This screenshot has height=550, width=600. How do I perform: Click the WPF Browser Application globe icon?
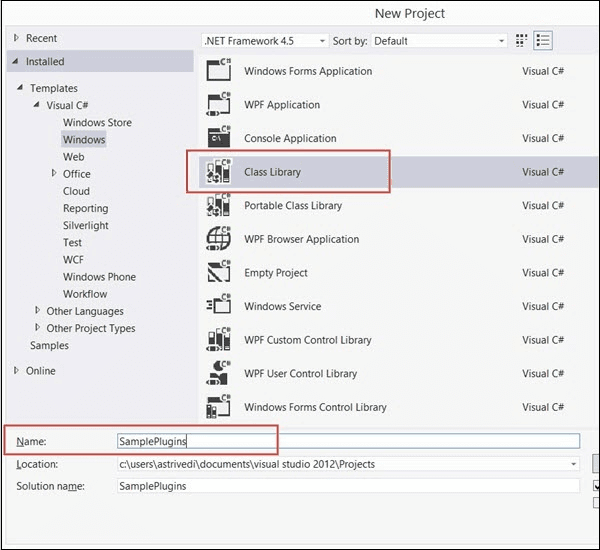218,239
